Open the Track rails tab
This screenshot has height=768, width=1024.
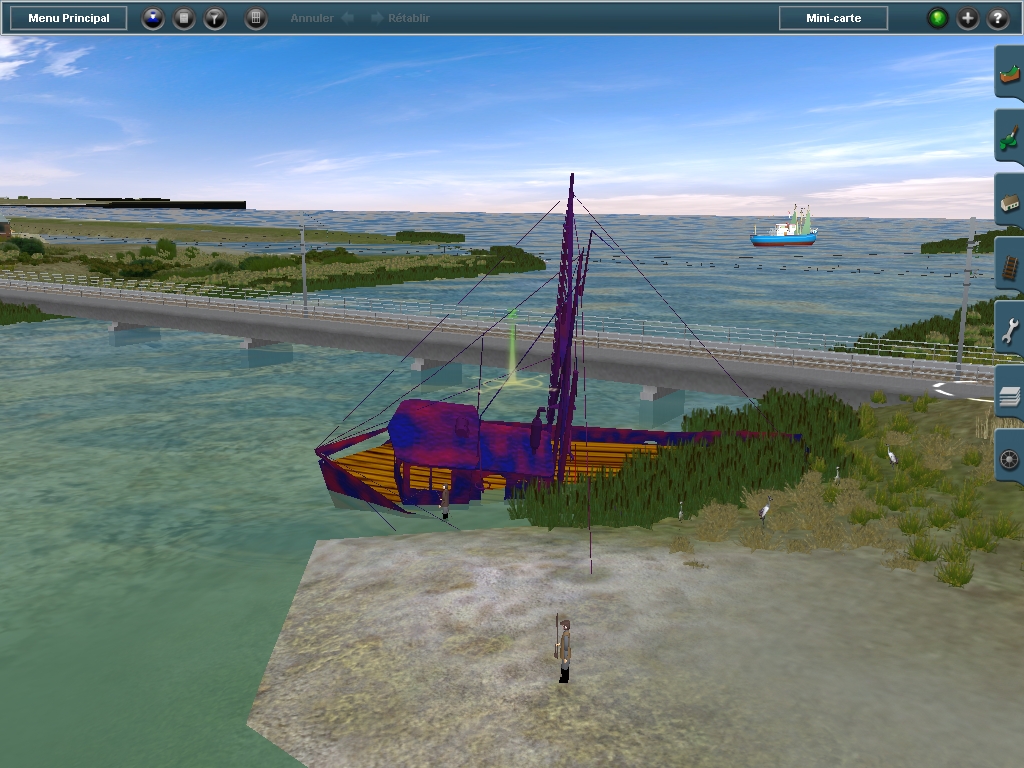(1009, 264)
